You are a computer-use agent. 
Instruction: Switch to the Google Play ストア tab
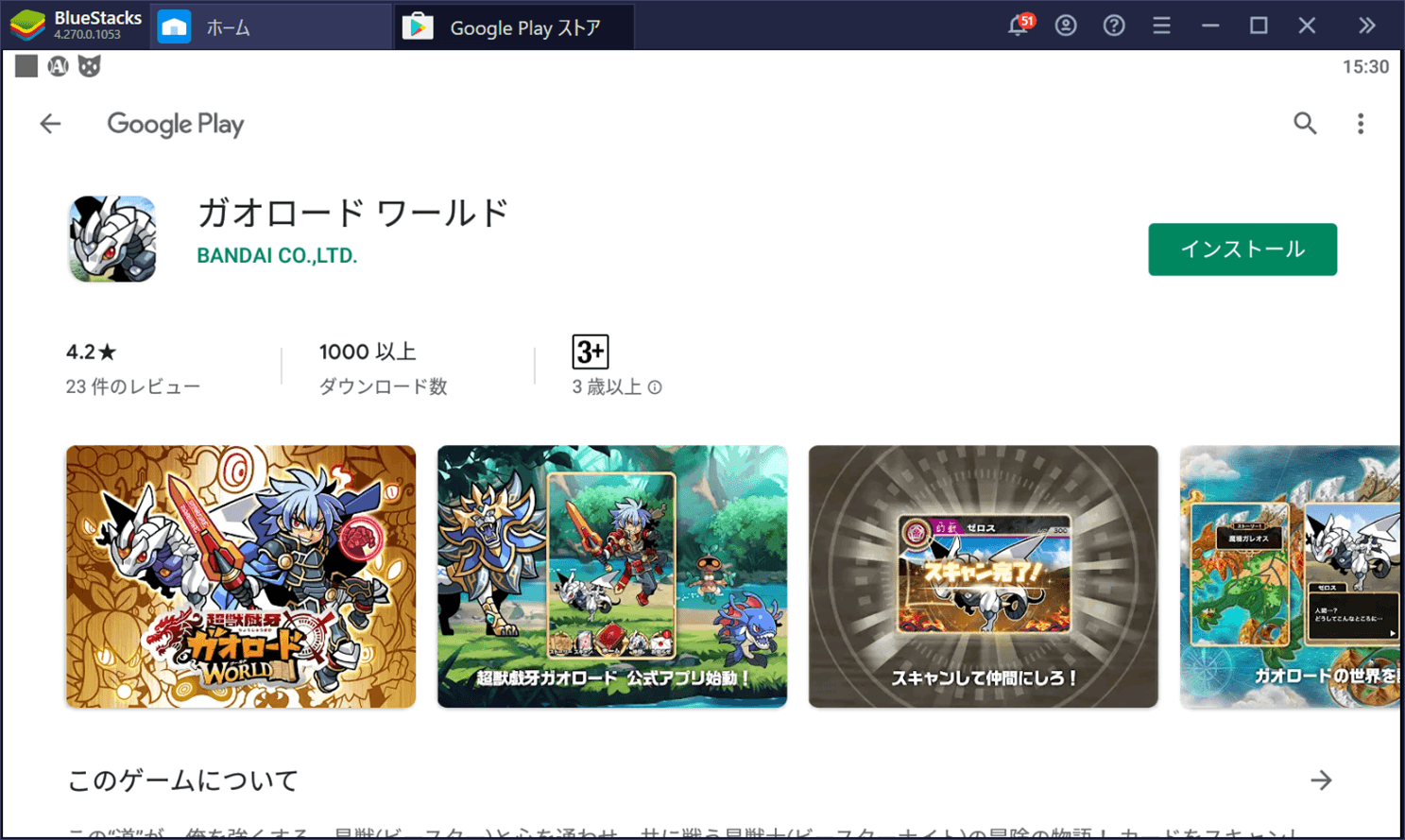tap(515, 26)
